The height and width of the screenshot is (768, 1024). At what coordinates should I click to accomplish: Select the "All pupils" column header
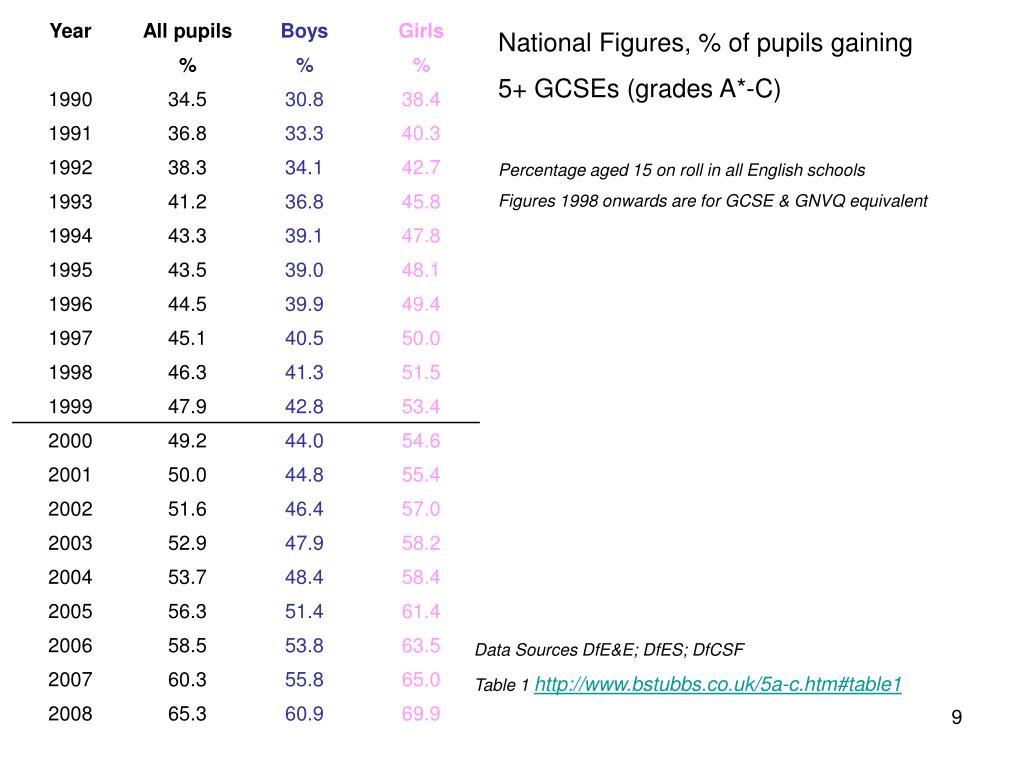187,31
